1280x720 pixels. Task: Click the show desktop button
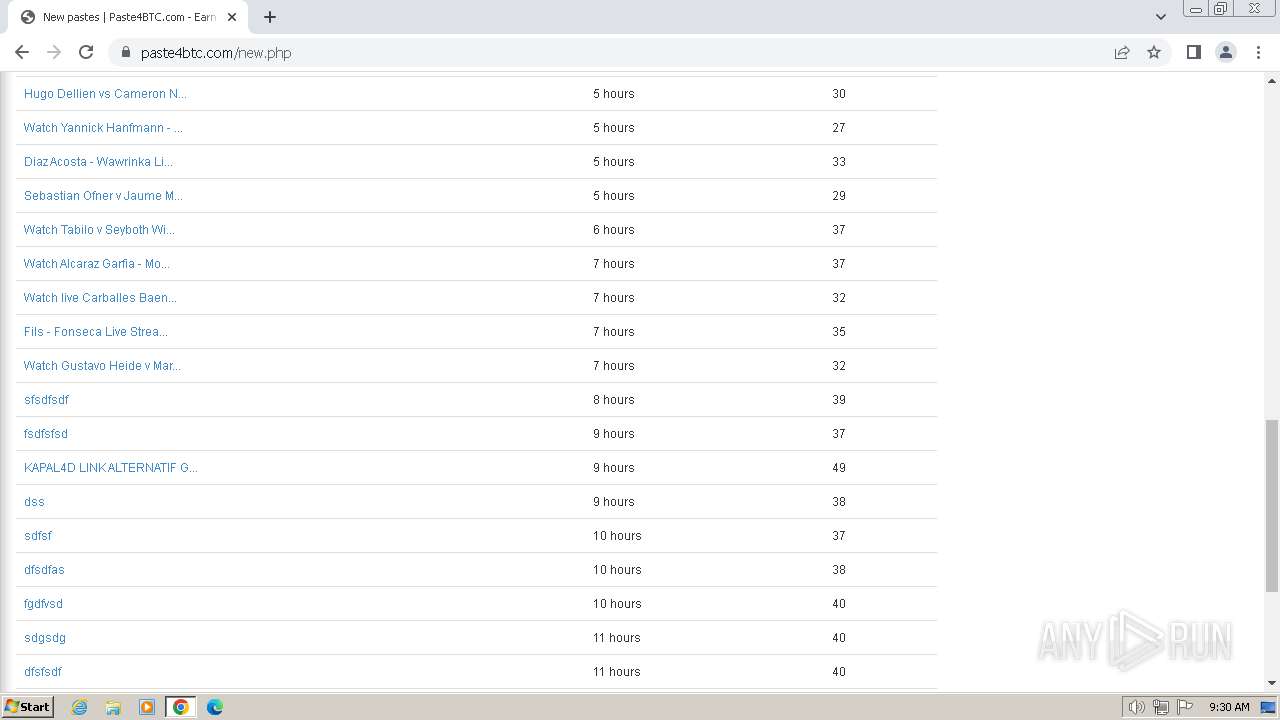[x=1270, y=707]
